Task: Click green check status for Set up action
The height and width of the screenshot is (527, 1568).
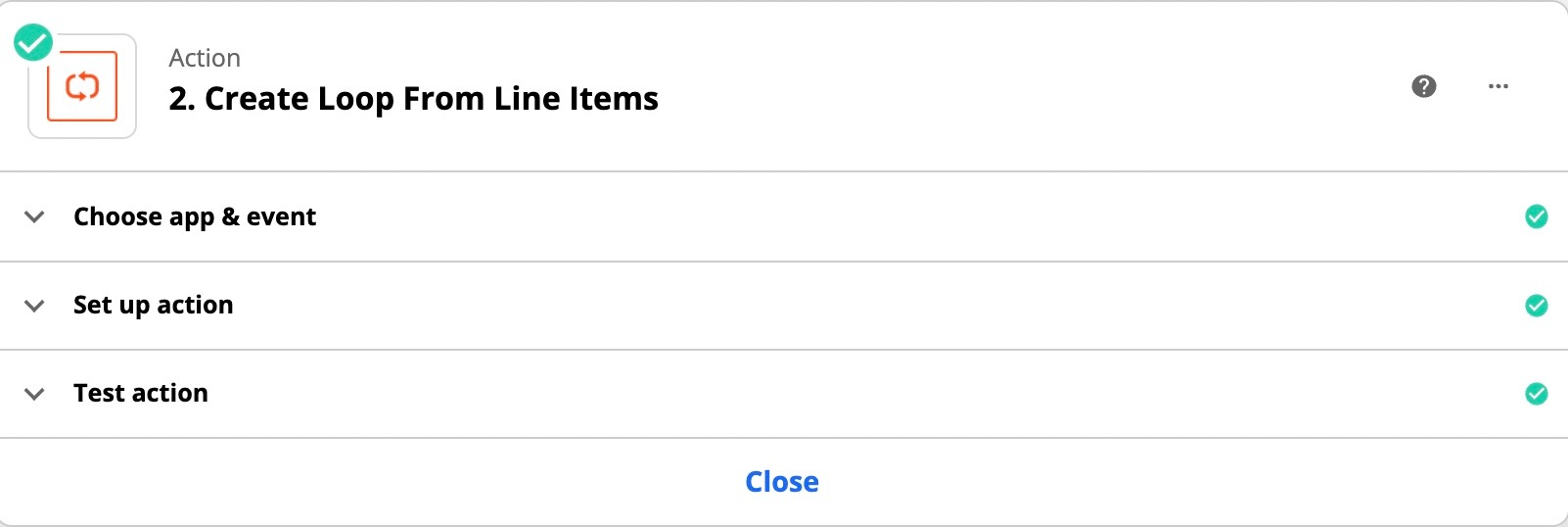Action: 1536,306
